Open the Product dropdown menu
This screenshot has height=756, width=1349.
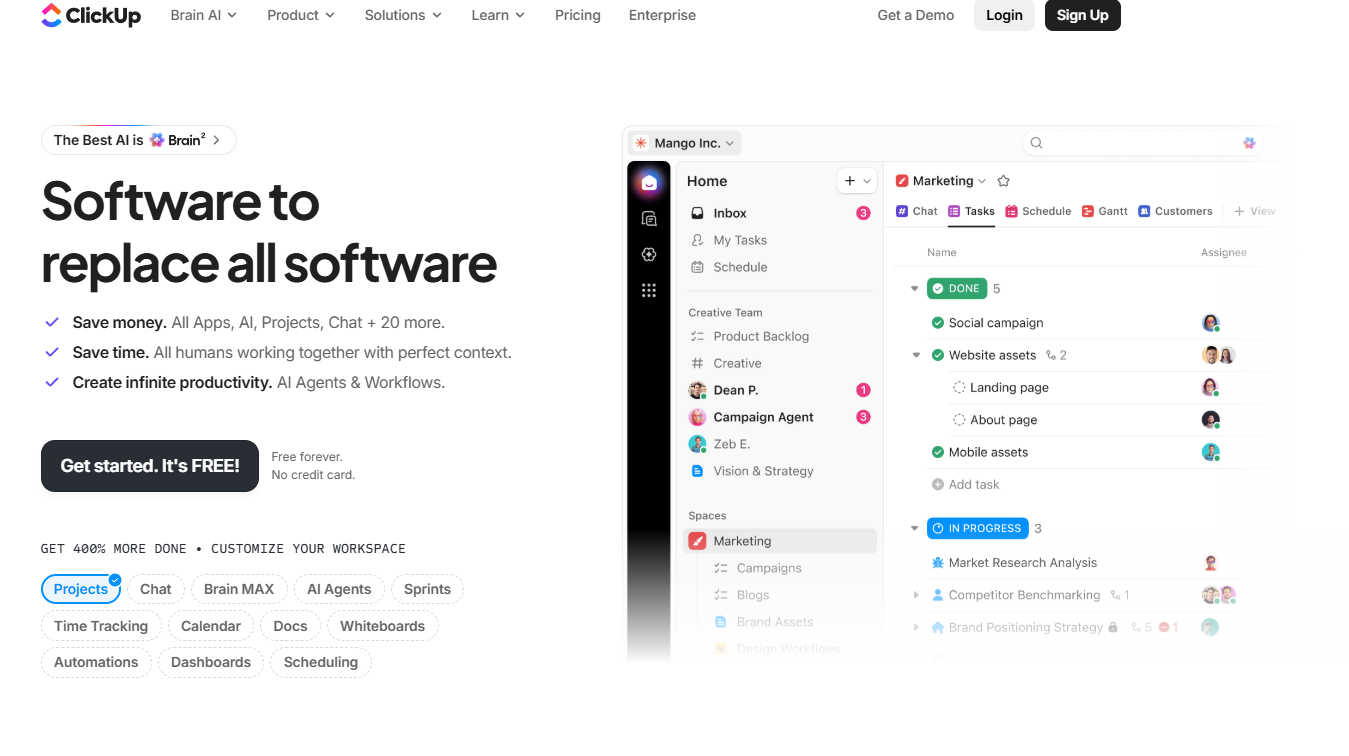coord(301,15)
